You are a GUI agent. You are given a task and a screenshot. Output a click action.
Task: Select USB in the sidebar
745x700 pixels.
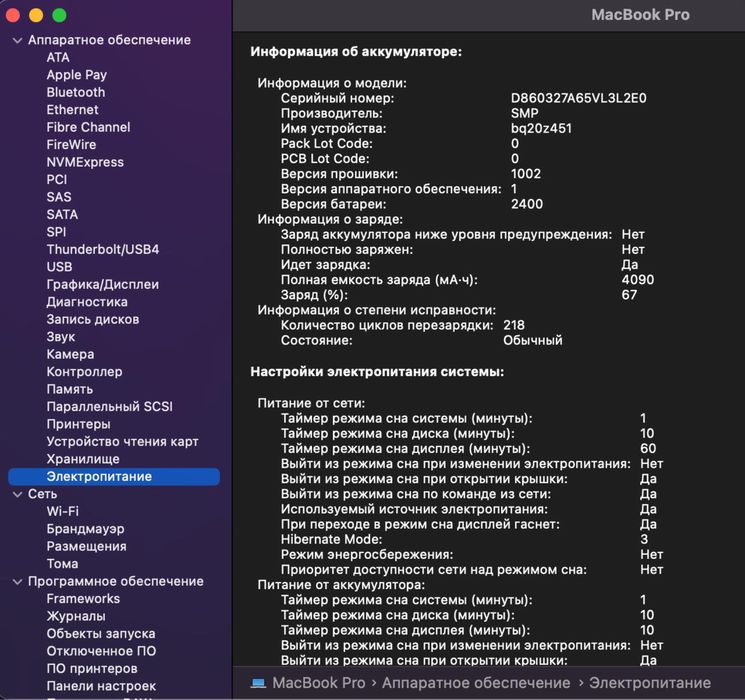(x=59, y=267)
